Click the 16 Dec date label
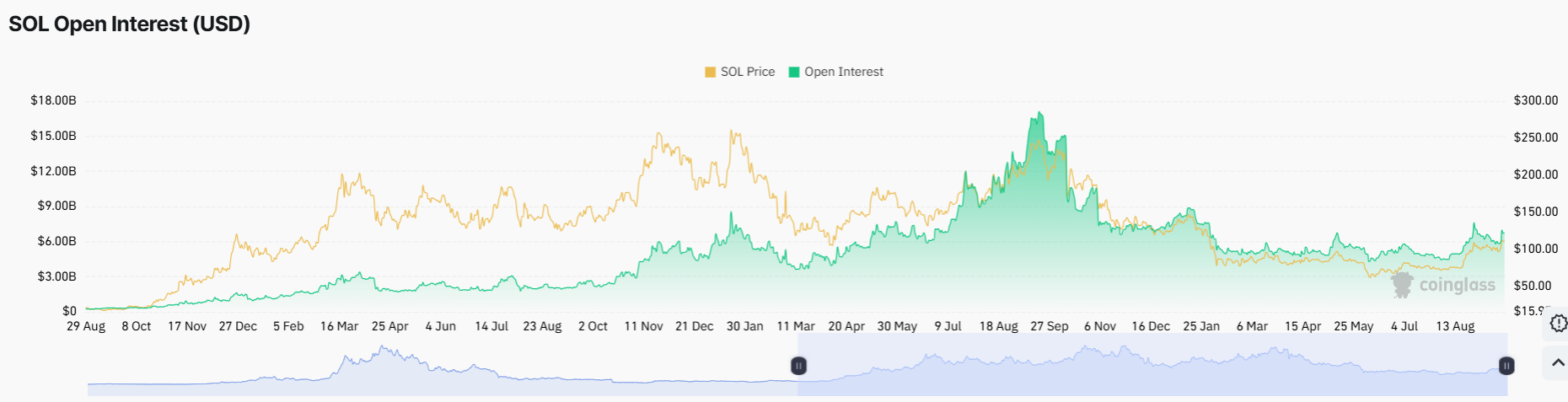 [1151, 326]
